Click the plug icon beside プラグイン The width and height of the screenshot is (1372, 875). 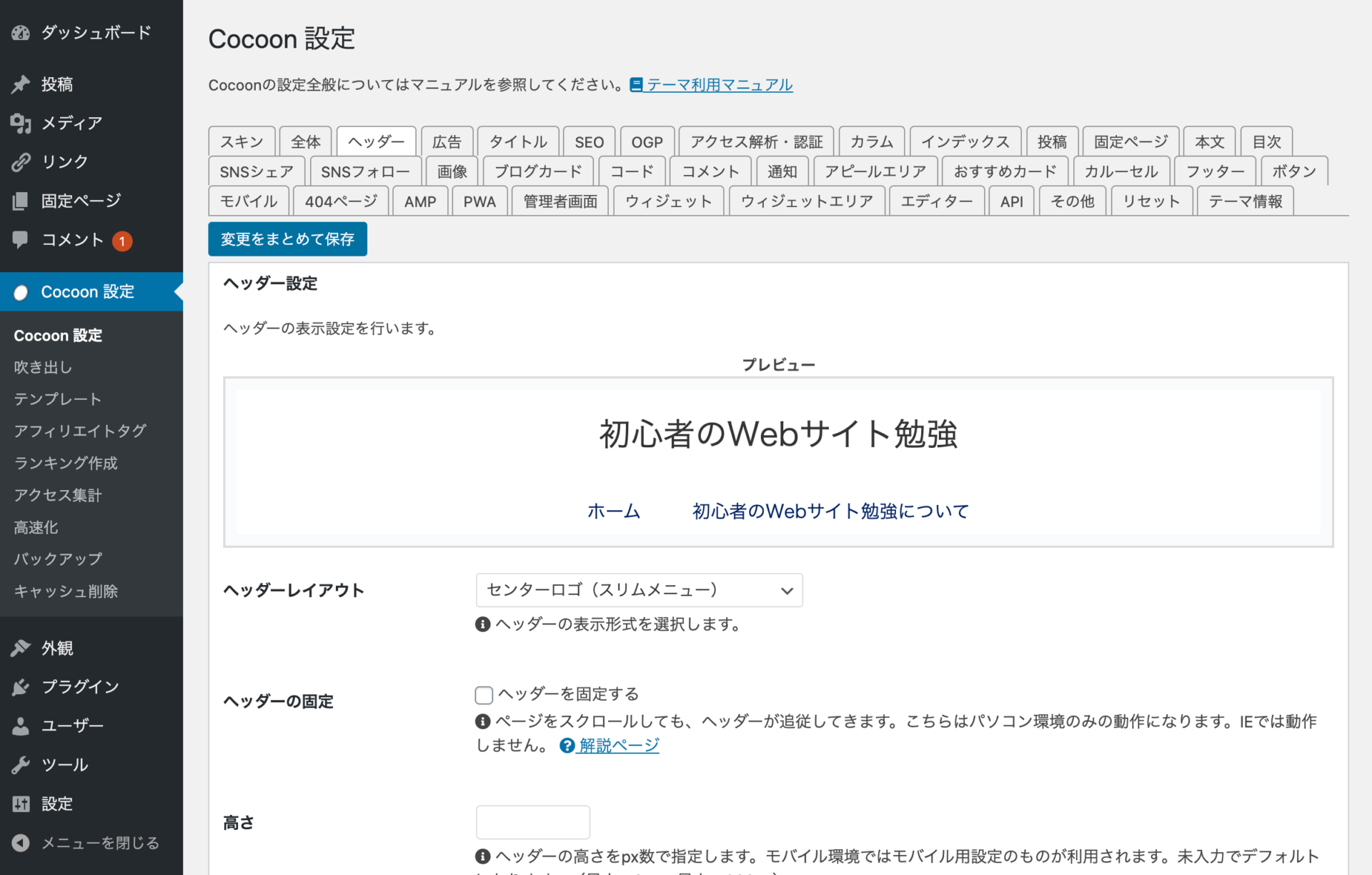[21, 687]
